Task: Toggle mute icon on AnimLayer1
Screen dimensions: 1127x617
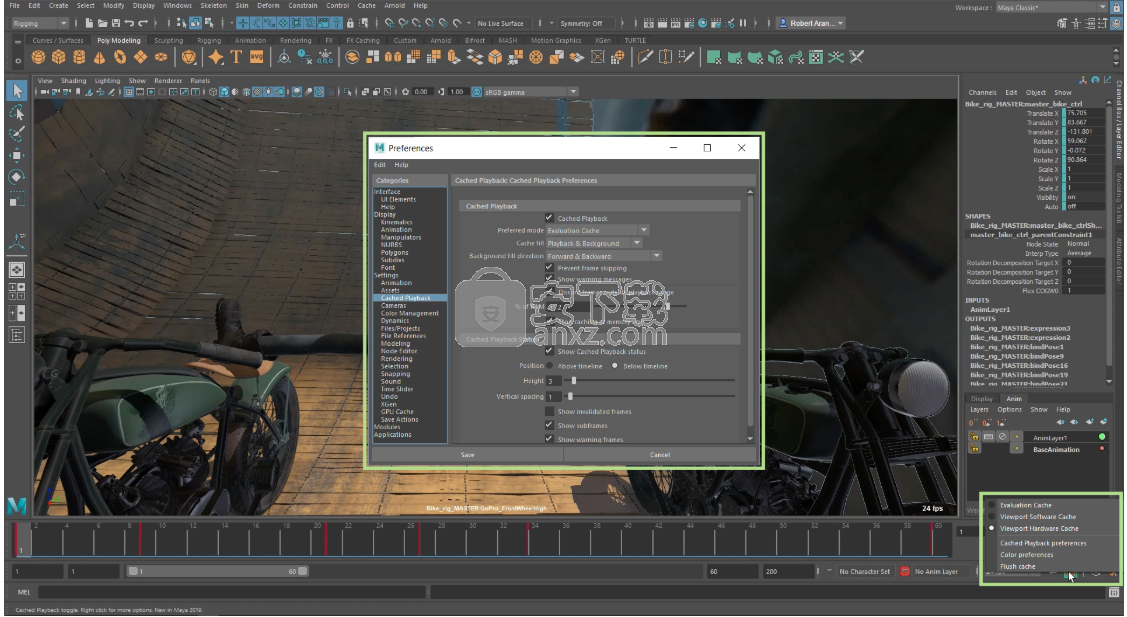Action: (x=1002, y=437)
